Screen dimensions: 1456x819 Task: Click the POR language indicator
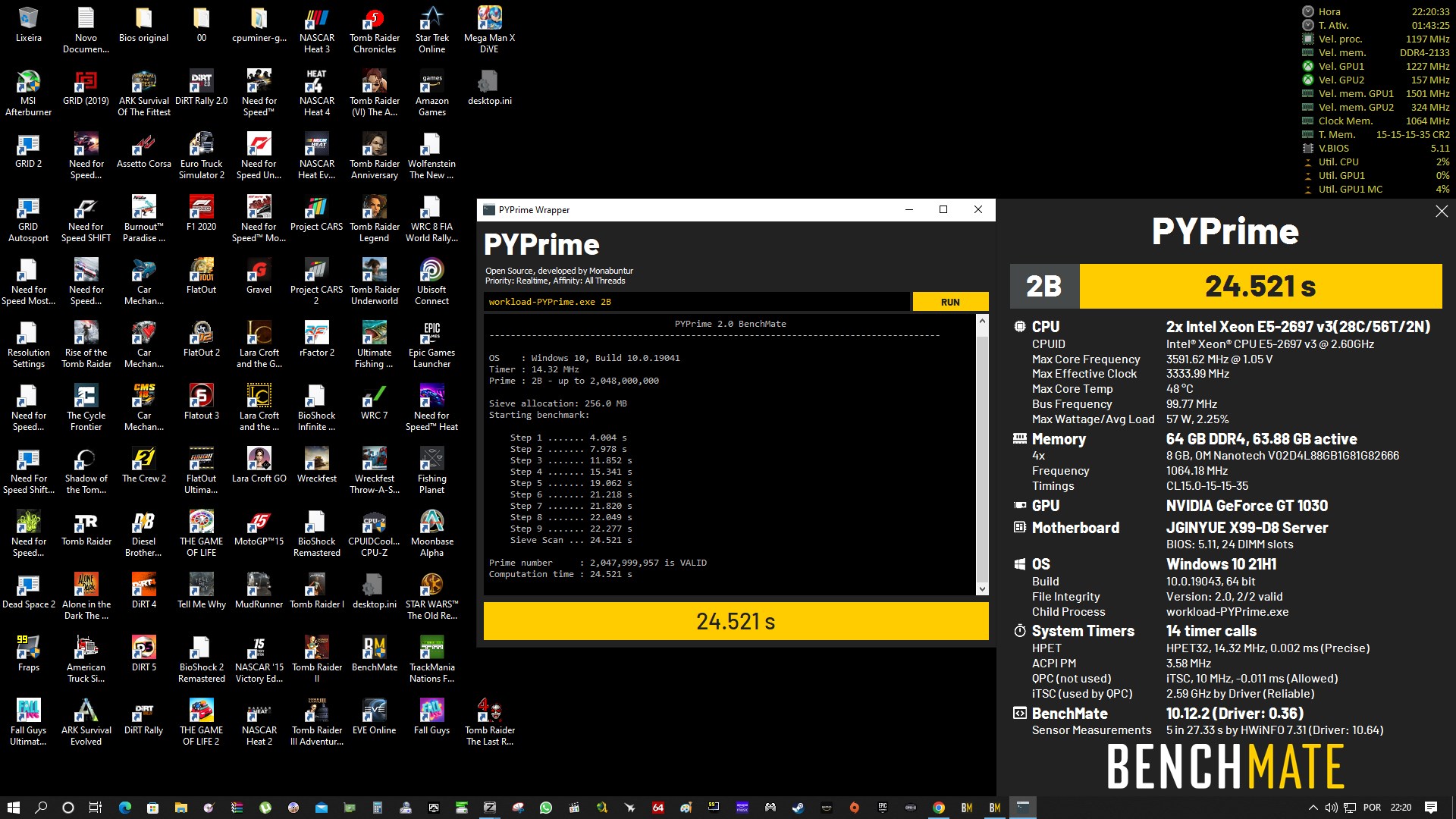[1372, 808]
